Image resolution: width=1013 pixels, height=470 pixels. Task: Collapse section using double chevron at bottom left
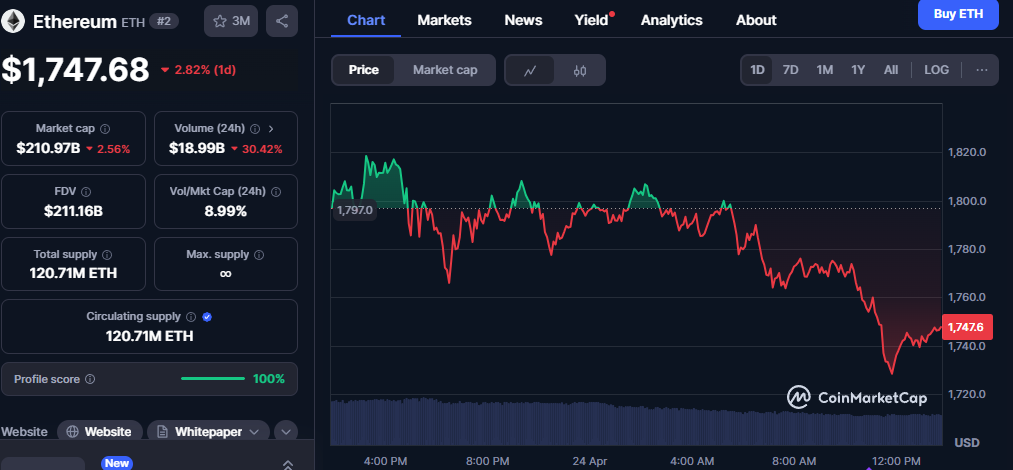(x=288, y=464)
